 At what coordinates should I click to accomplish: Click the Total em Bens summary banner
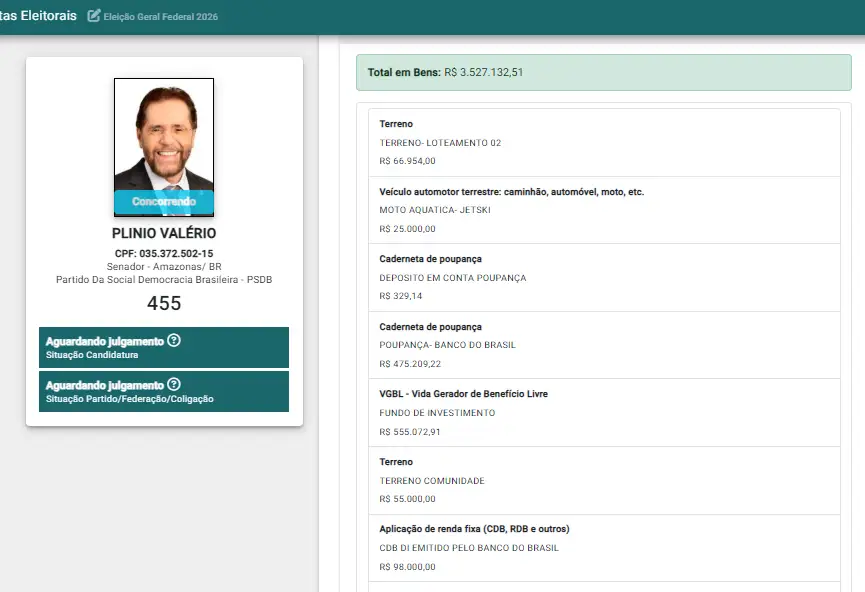click(x=604, y=72)
